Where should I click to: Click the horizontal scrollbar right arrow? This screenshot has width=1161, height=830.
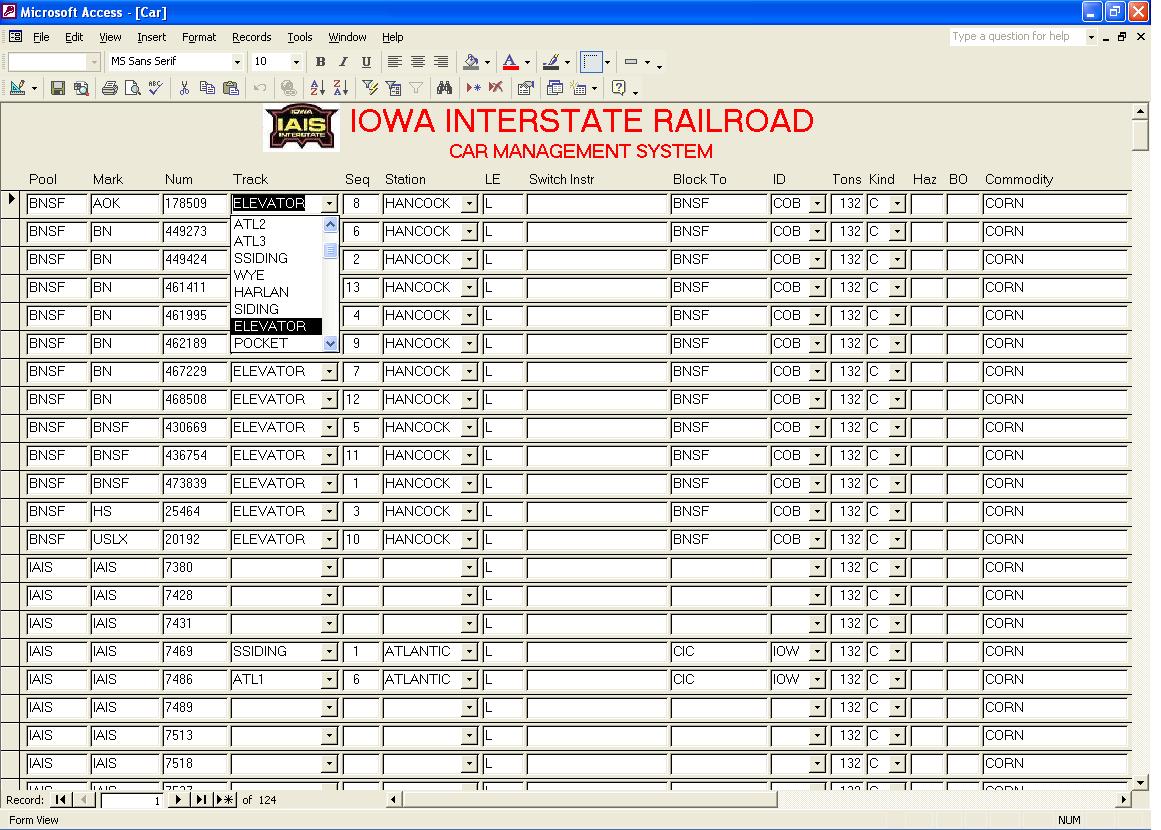point(1124,800)
